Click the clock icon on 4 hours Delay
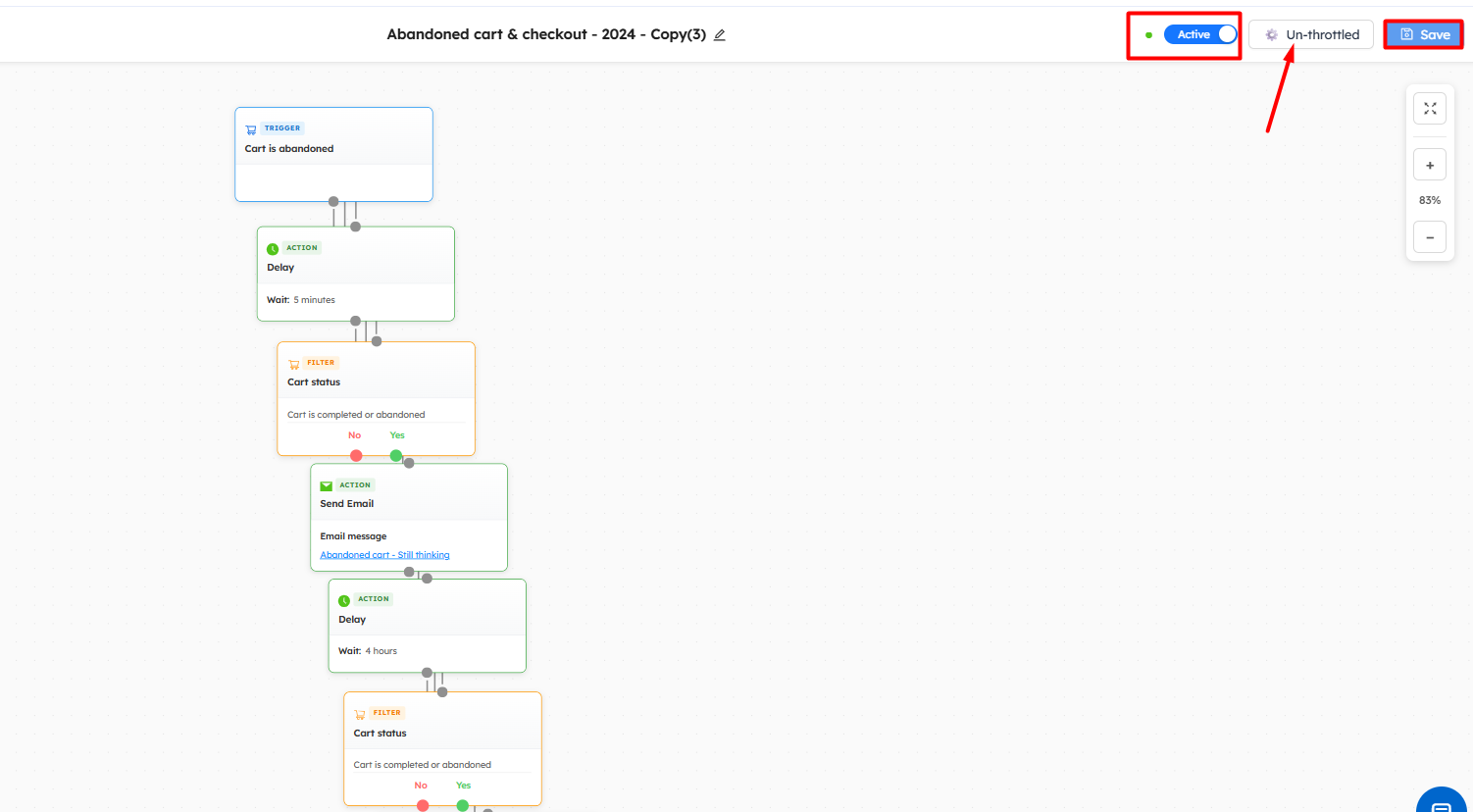The width and height of the screenshot is (1473, 812). [344, 600]
